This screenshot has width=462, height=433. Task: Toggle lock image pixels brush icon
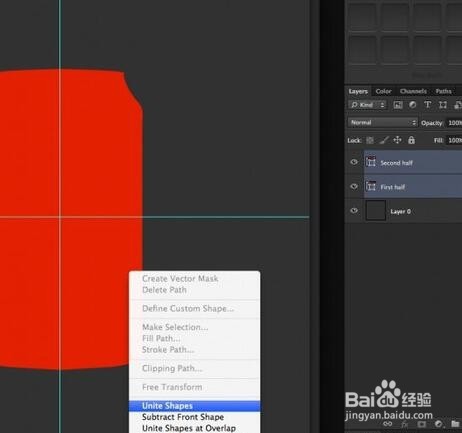pos(384,140)
